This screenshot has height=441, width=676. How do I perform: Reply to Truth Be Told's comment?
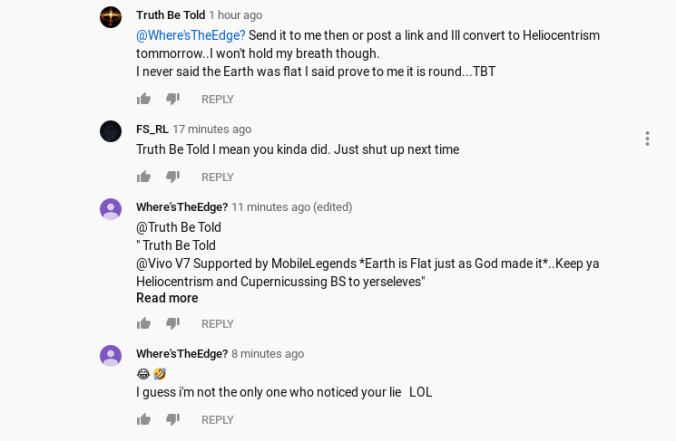click(217, 99)
